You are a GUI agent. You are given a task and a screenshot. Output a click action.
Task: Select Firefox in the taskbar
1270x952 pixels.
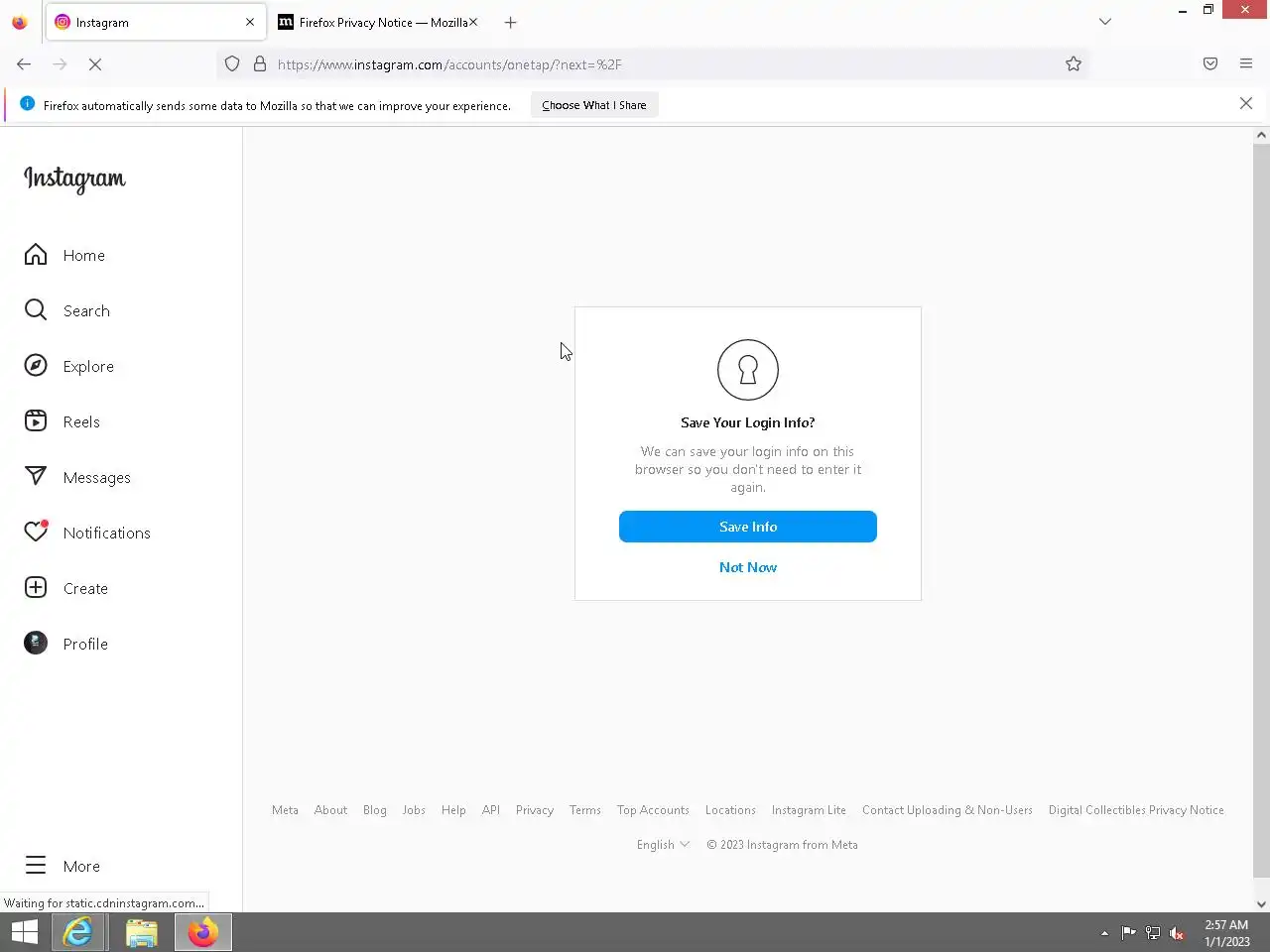[x=203, y=932]
